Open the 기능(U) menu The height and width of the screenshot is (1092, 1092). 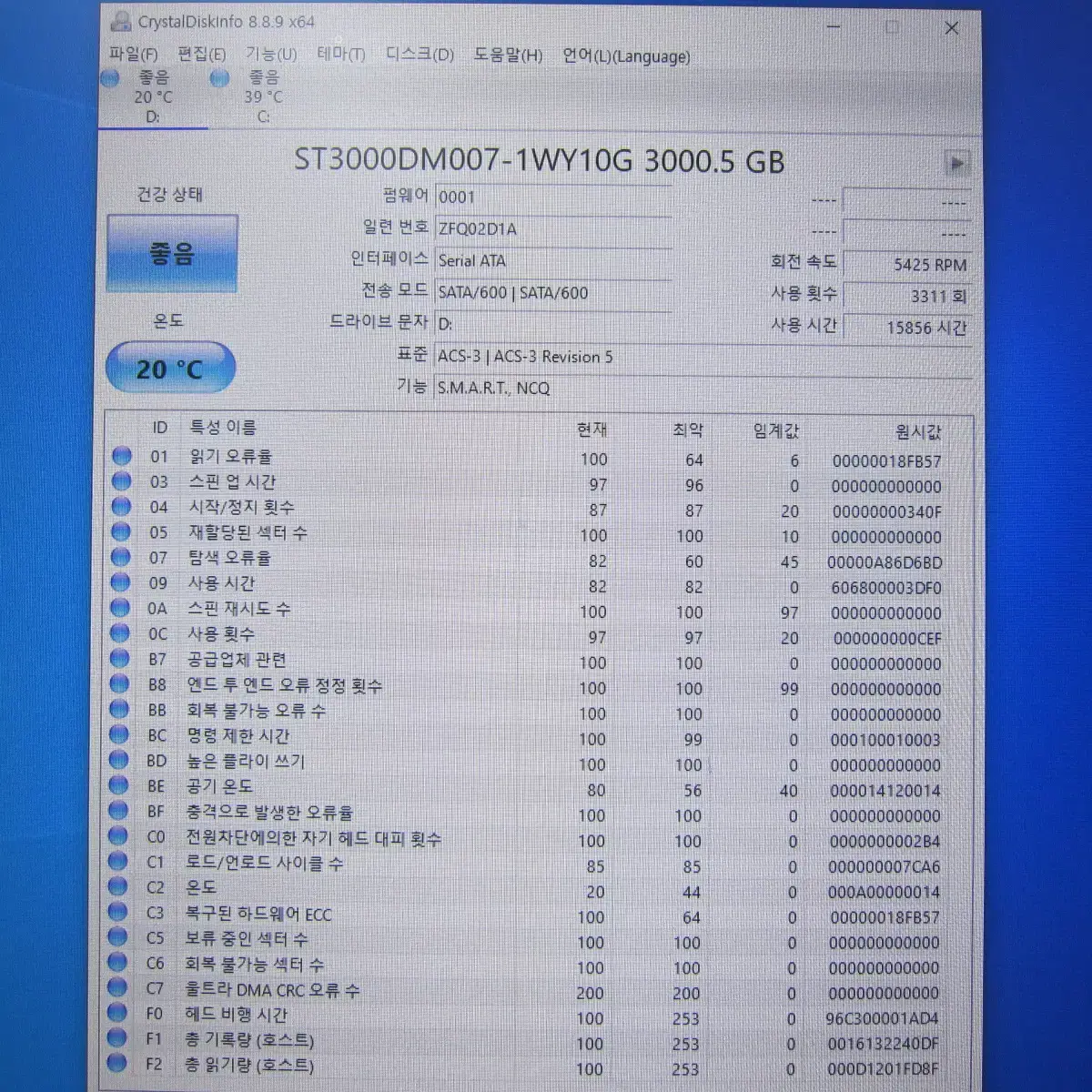click(x=271, y=55)
